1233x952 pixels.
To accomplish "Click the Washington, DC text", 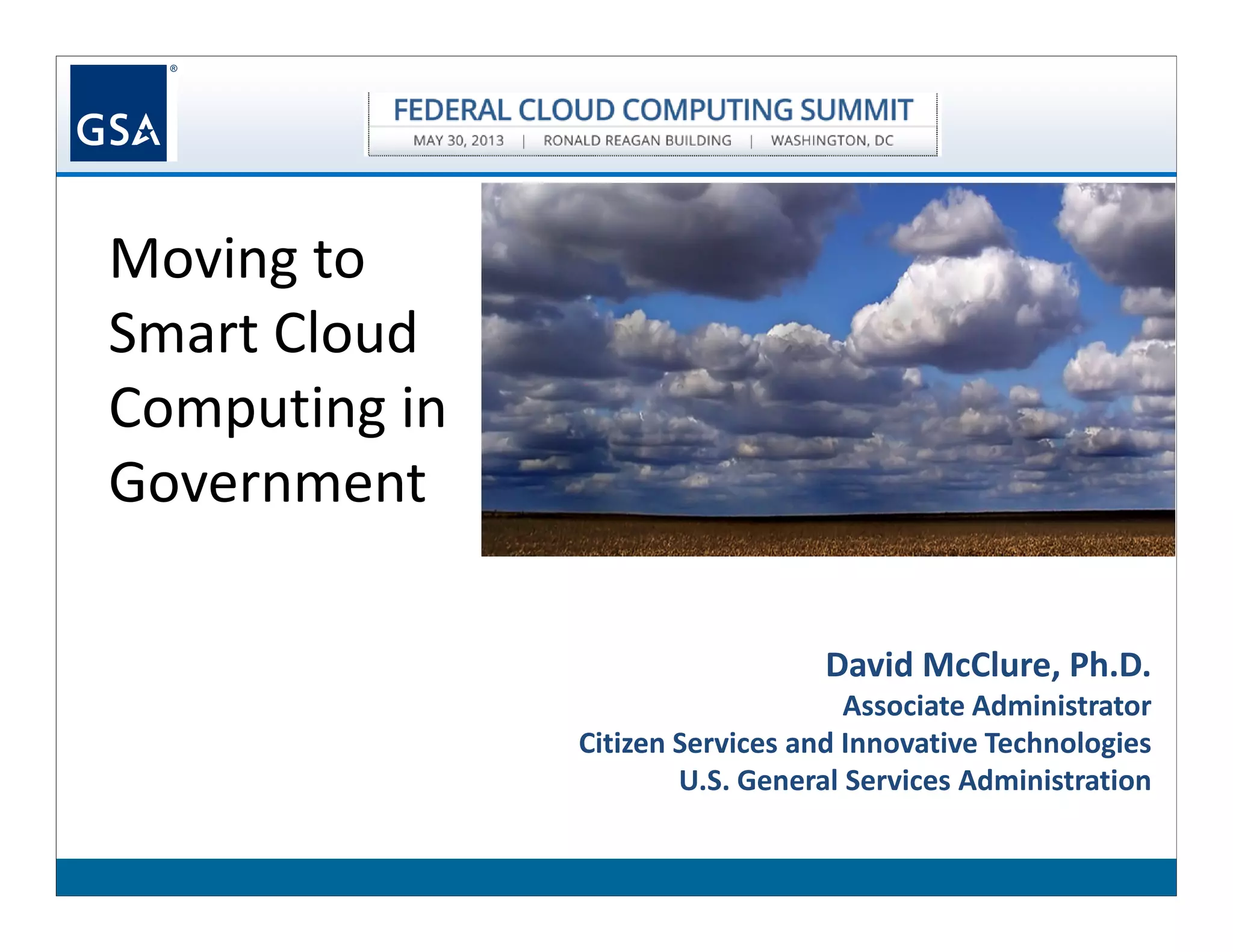I will 832,141.
